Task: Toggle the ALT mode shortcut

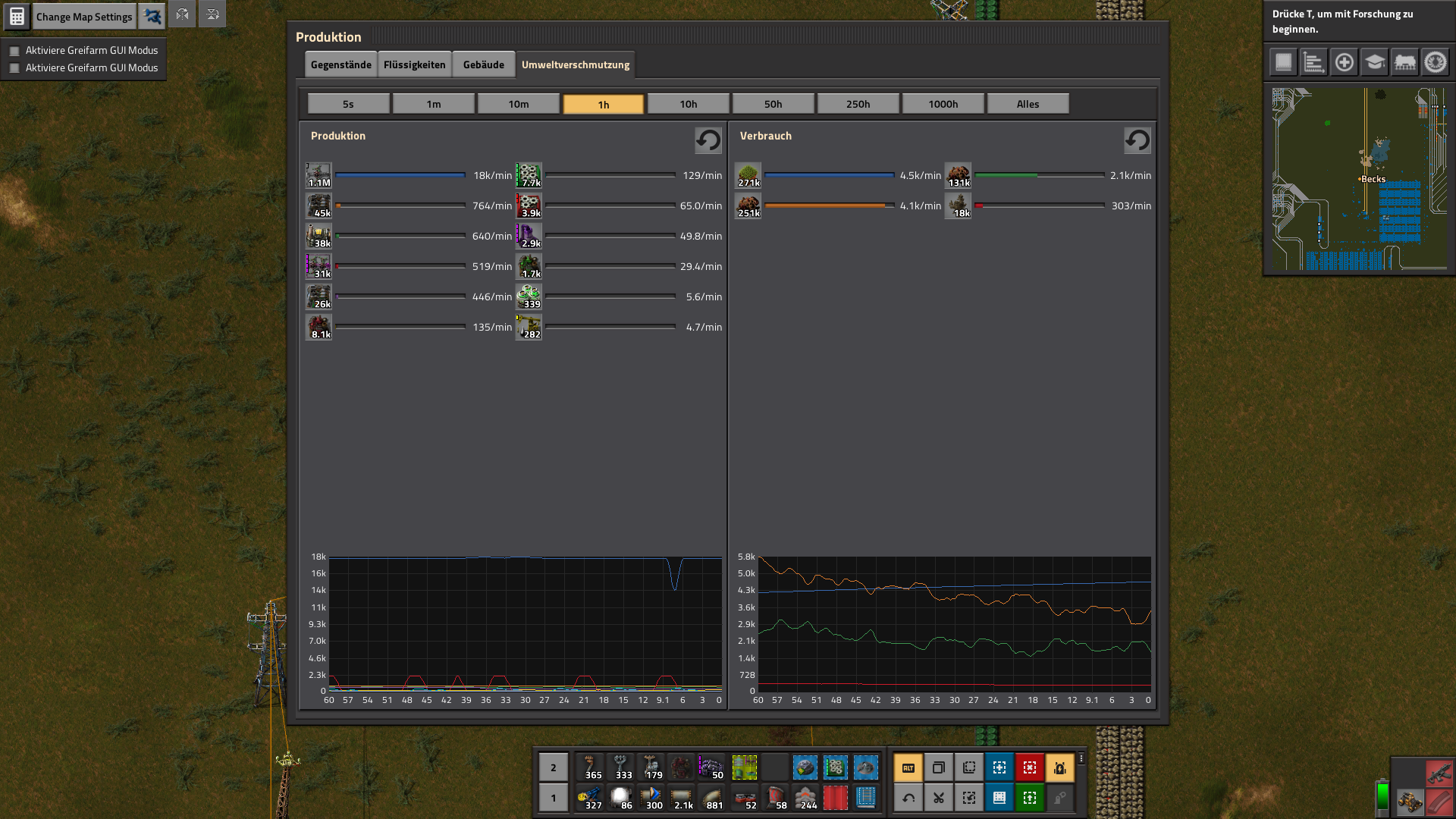Action: [x=908, y=767]
